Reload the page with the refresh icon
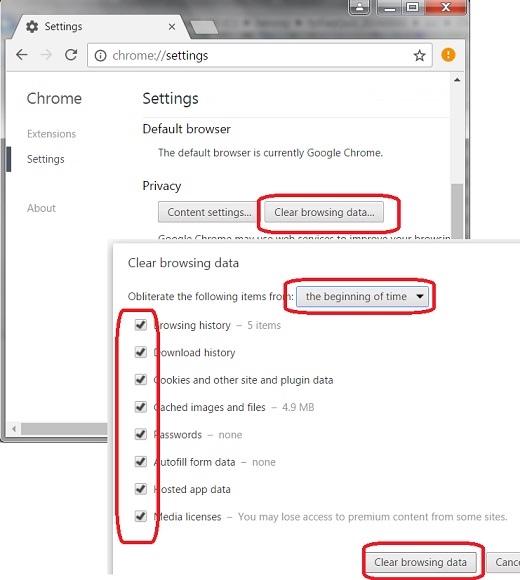 (71, 55)
